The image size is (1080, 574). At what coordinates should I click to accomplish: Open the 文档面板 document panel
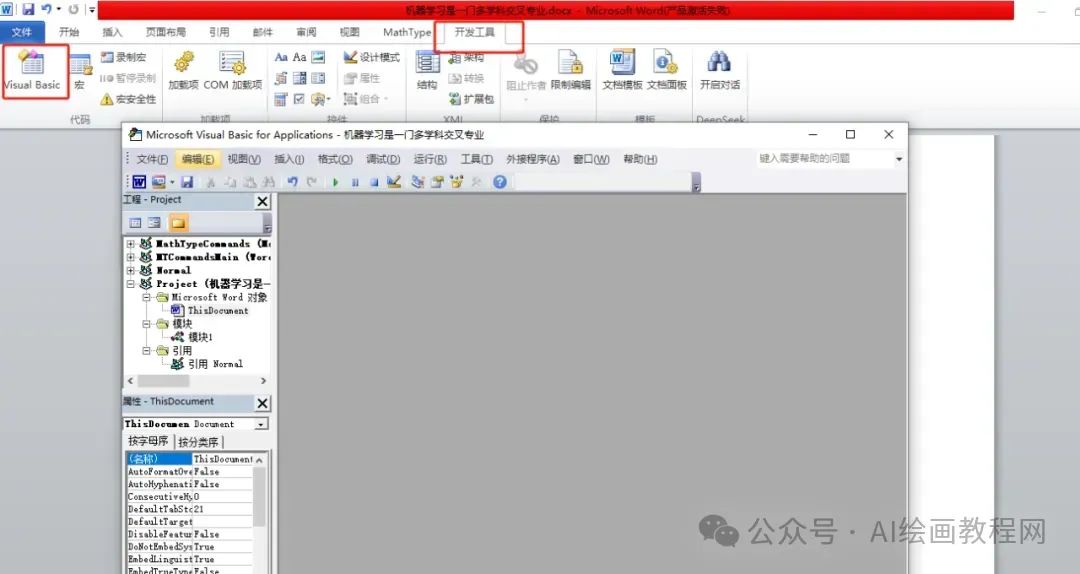(x=666, y=72)
